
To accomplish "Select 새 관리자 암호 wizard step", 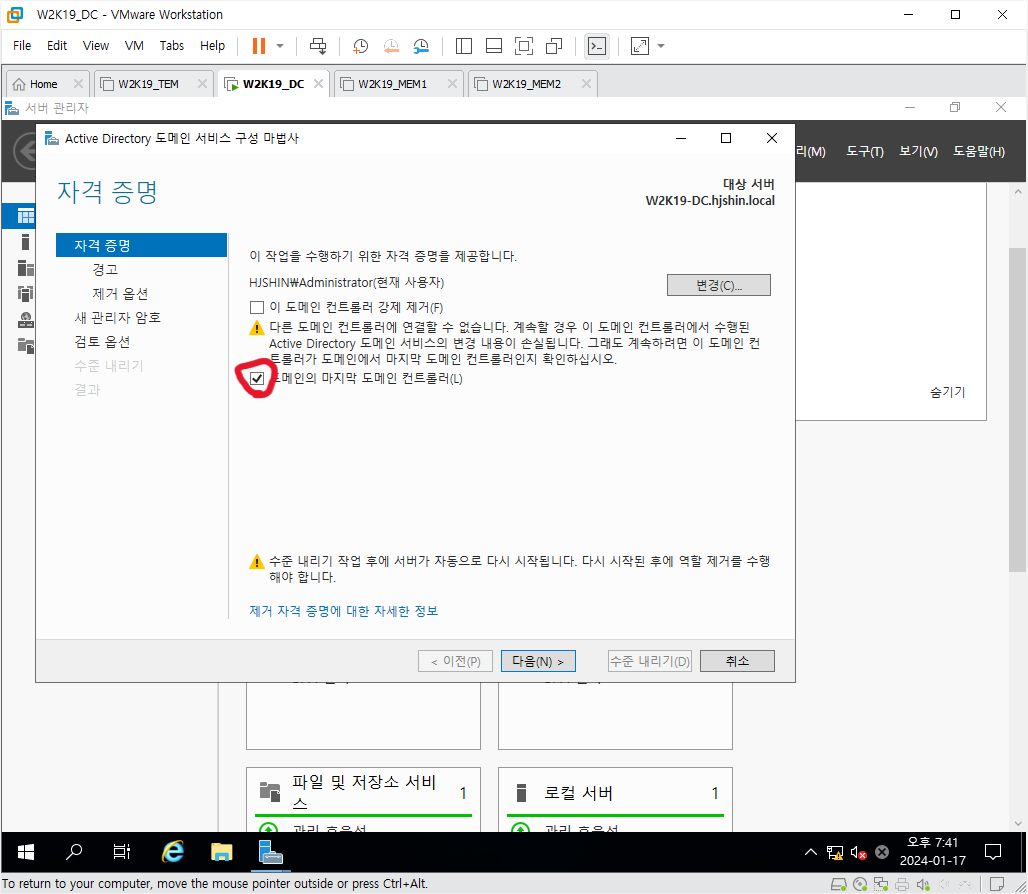I will pos(117,318).
